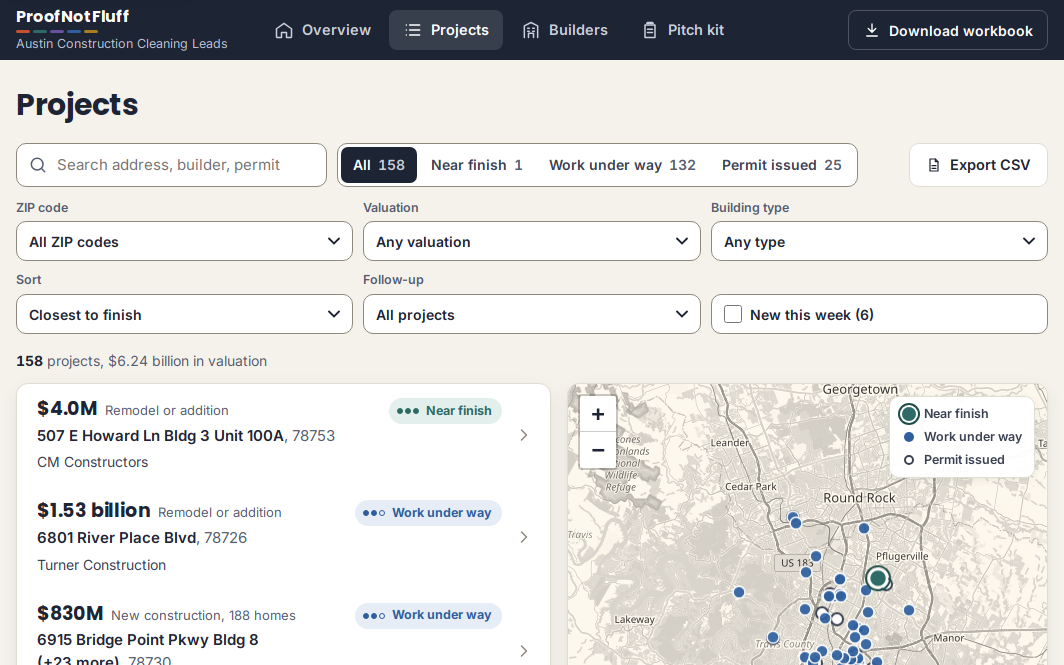Click the 158 projects summary text
The height and width of the screenshot is (665, 1064).
pos(142,361)
